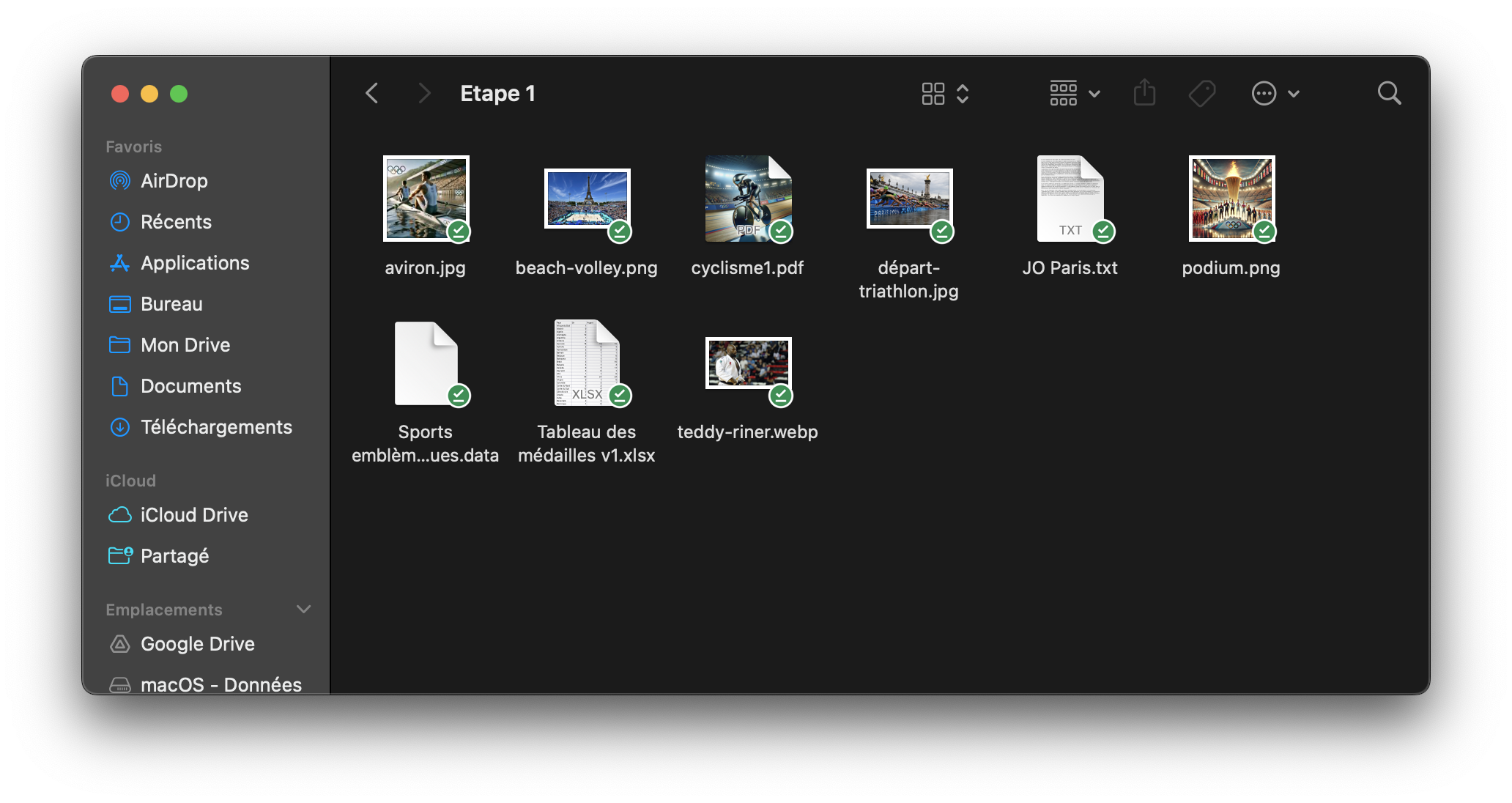Screen dimensions: 1512x803
Task: Select the Bureau sidebar entry
Action: point(171,304)
